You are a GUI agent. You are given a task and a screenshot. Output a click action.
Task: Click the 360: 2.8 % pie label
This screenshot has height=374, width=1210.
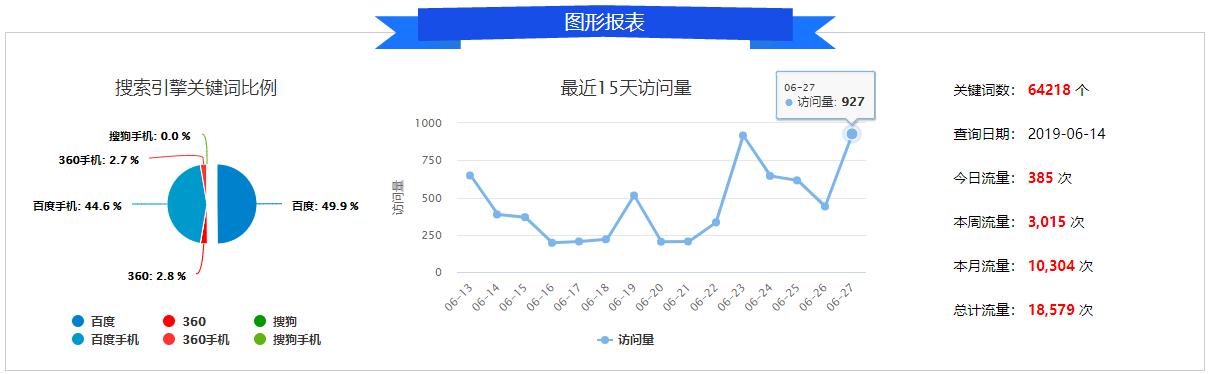(157, 275)
